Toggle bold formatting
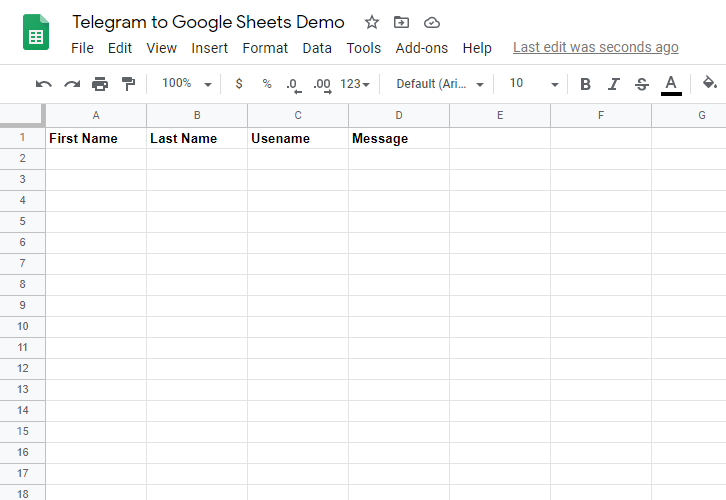 pyautogui.click(x=585, y=84)
